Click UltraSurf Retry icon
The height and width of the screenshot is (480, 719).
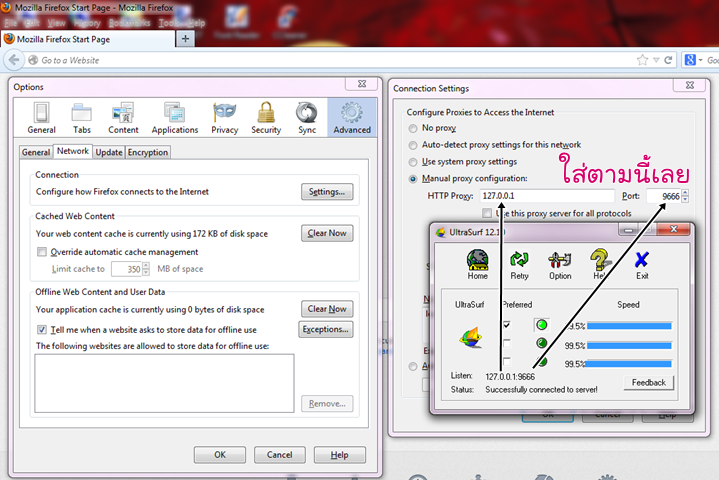519,264
